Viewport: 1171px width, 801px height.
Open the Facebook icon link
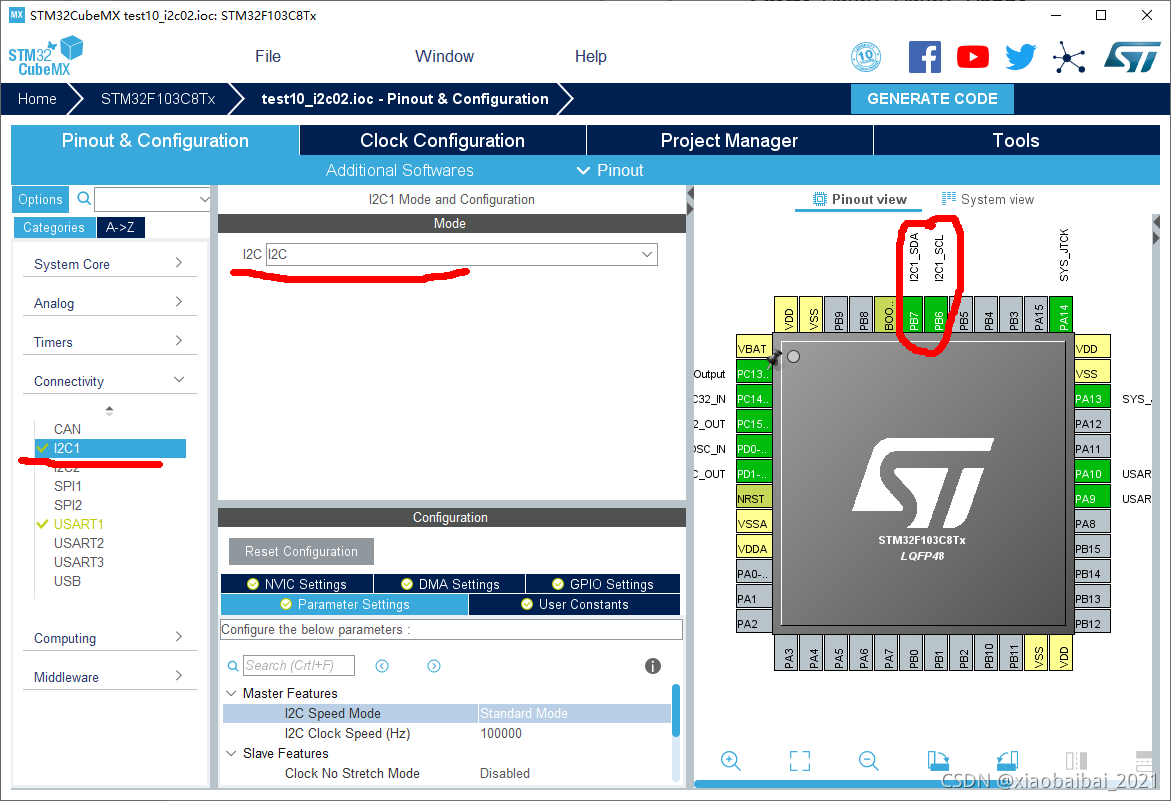pyautogui.click(x=925, y=57)
